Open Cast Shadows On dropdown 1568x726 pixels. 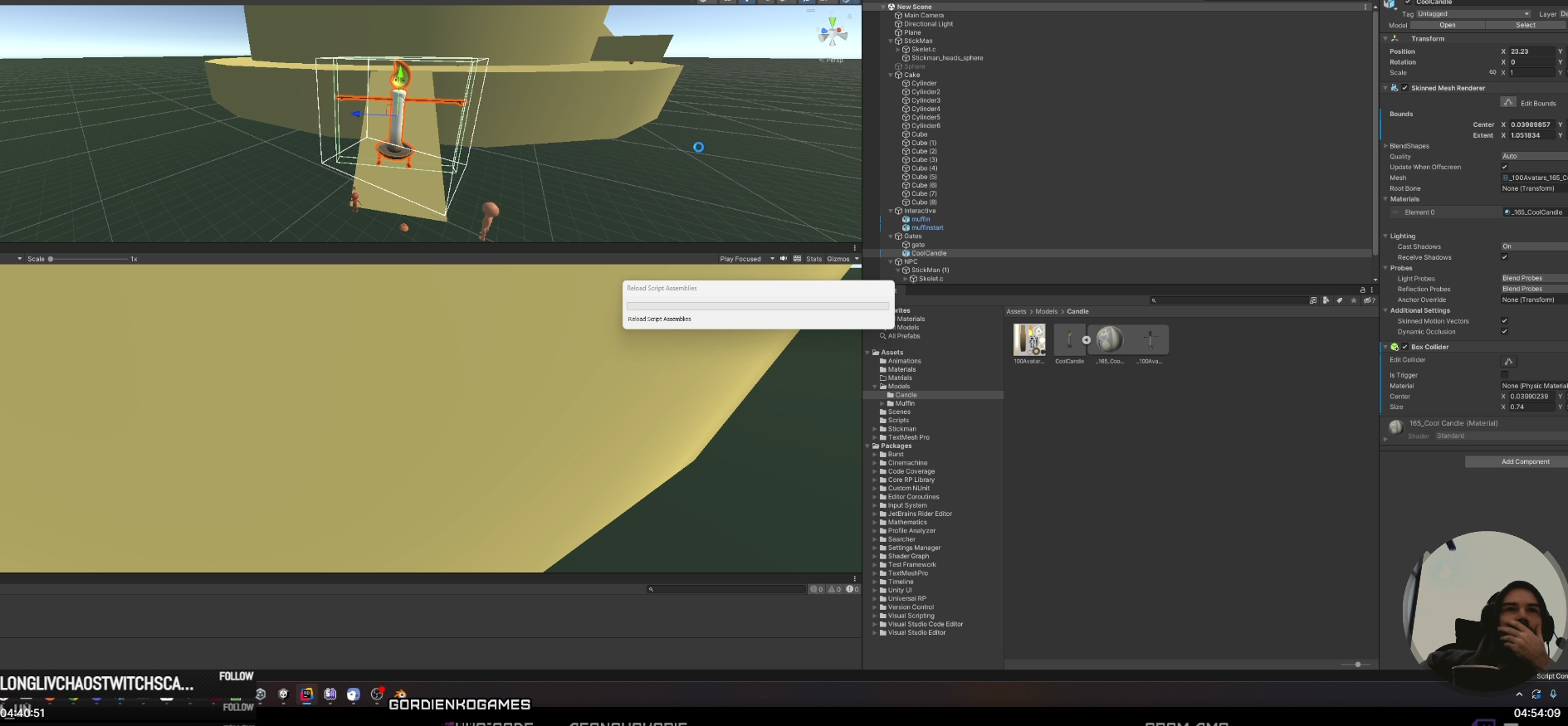pos(1534,246)
